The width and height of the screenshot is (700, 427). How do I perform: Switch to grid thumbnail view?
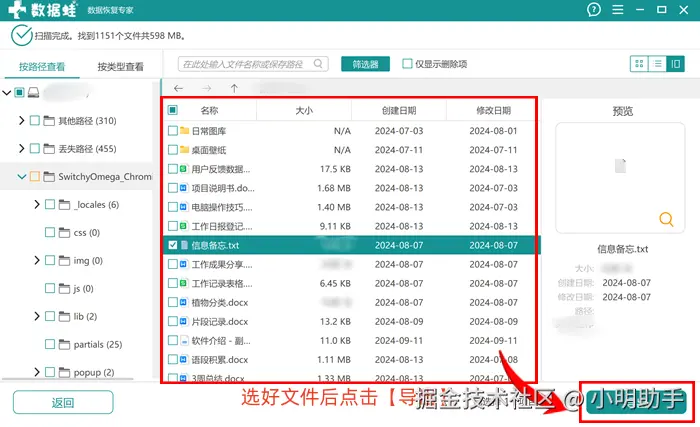point(639,64)
